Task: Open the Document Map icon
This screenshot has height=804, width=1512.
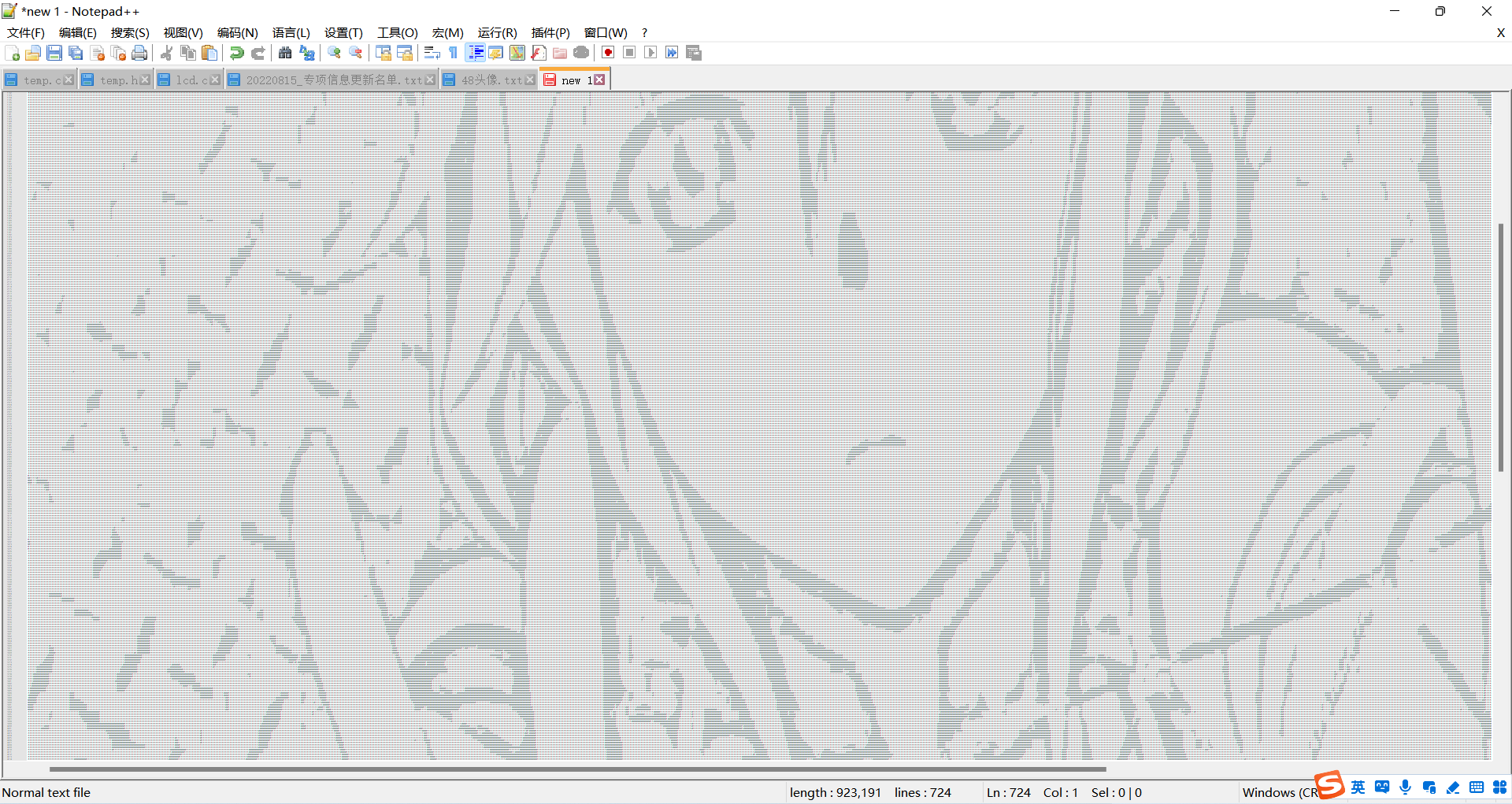Action: (517, 53)
